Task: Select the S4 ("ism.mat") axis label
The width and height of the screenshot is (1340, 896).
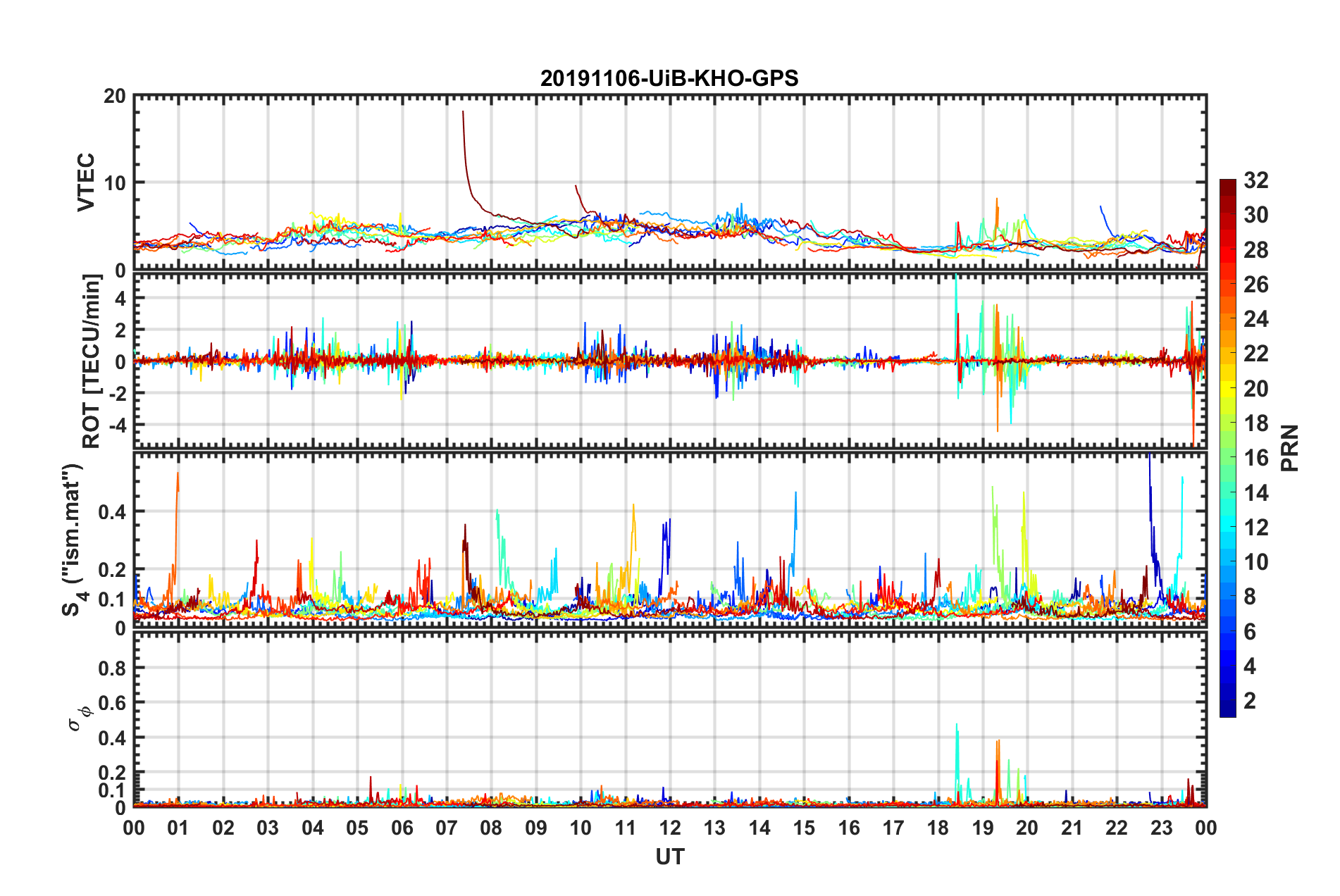Action: pyautogui.click(x=74, y=540)
